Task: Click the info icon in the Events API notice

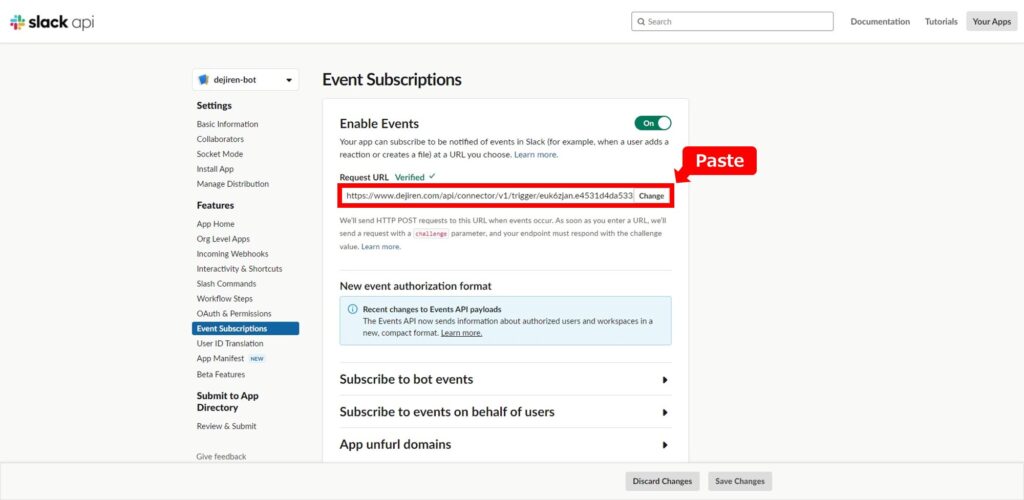Action: 353,309
